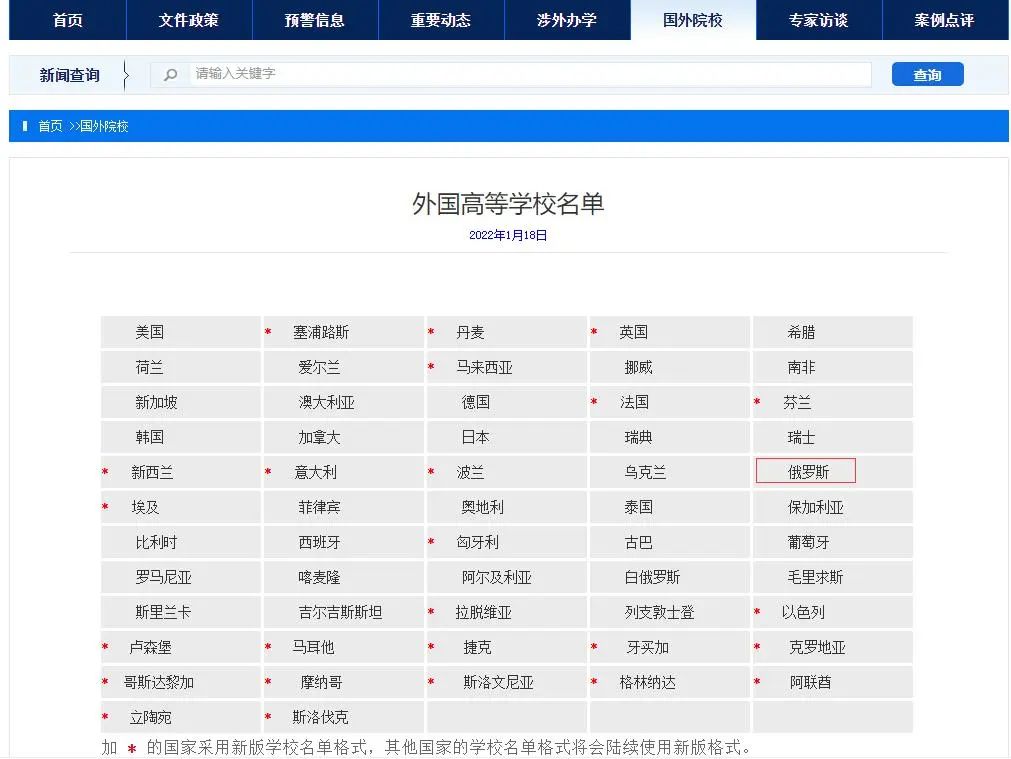Click the magnifier search icon
Viewport: 1011px width, 759px height.
coord(170,73)
